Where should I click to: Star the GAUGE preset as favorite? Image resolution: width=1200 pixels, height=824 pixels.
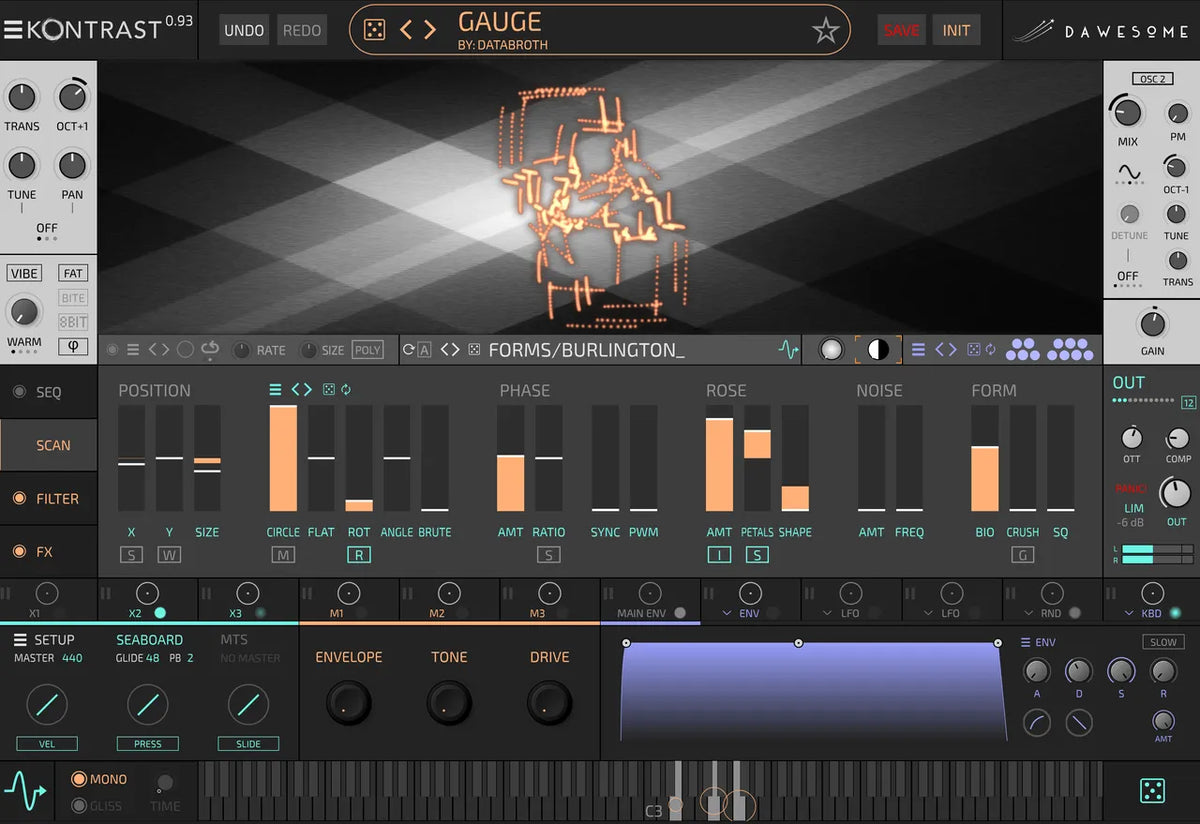click(825, 30)
